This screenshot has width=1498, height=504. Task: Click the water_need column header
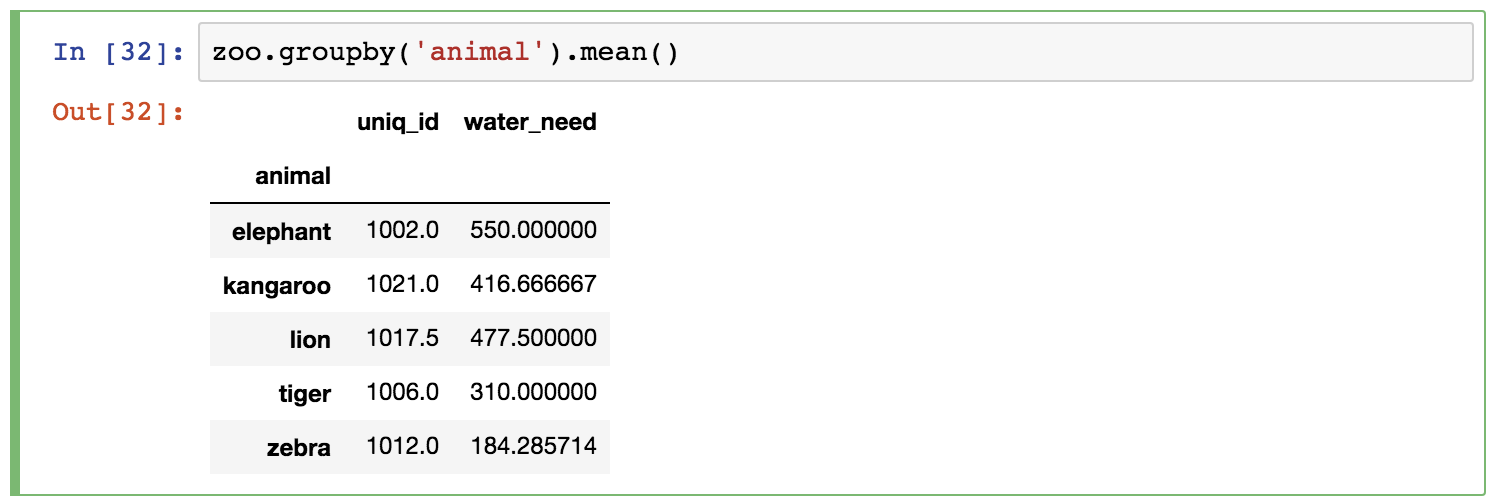point(530,123)
